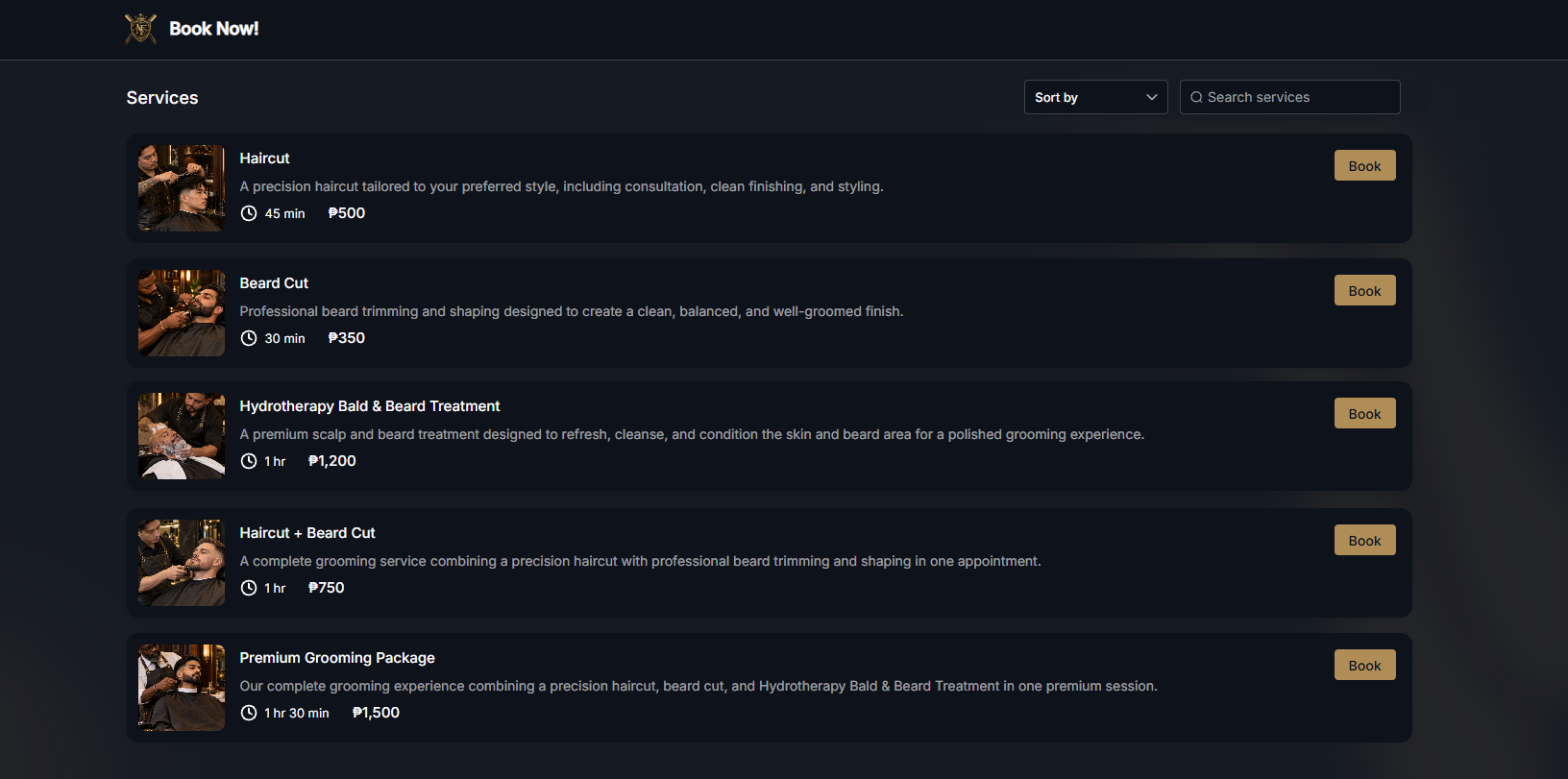
Task: Click the Hydrotherapy treatment clock icon
Action: coord(249,461)
